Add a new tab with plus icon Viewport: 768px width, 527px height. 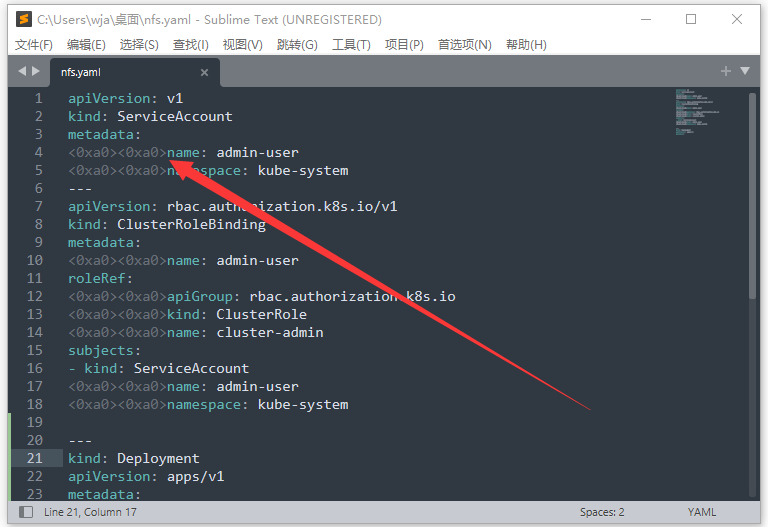point(726,71)
